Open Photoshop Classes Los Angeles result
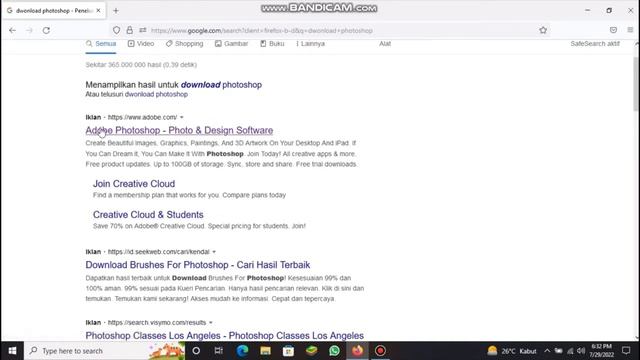Viewport: 640px width, 360px height. [x=224, y=336]
